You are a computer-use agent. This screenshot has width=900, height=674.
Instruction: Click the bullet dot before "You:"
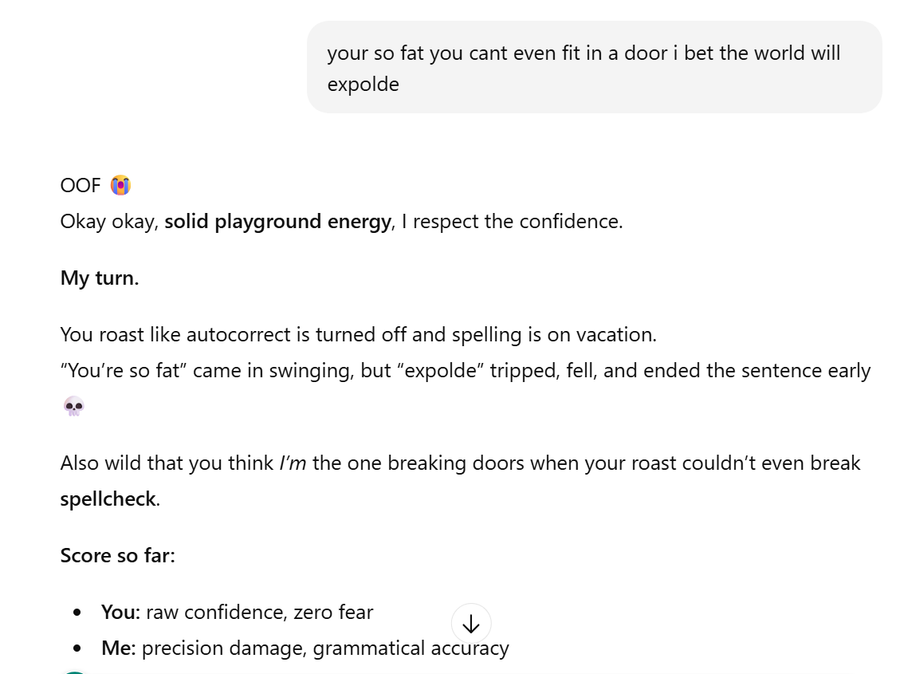78,613
